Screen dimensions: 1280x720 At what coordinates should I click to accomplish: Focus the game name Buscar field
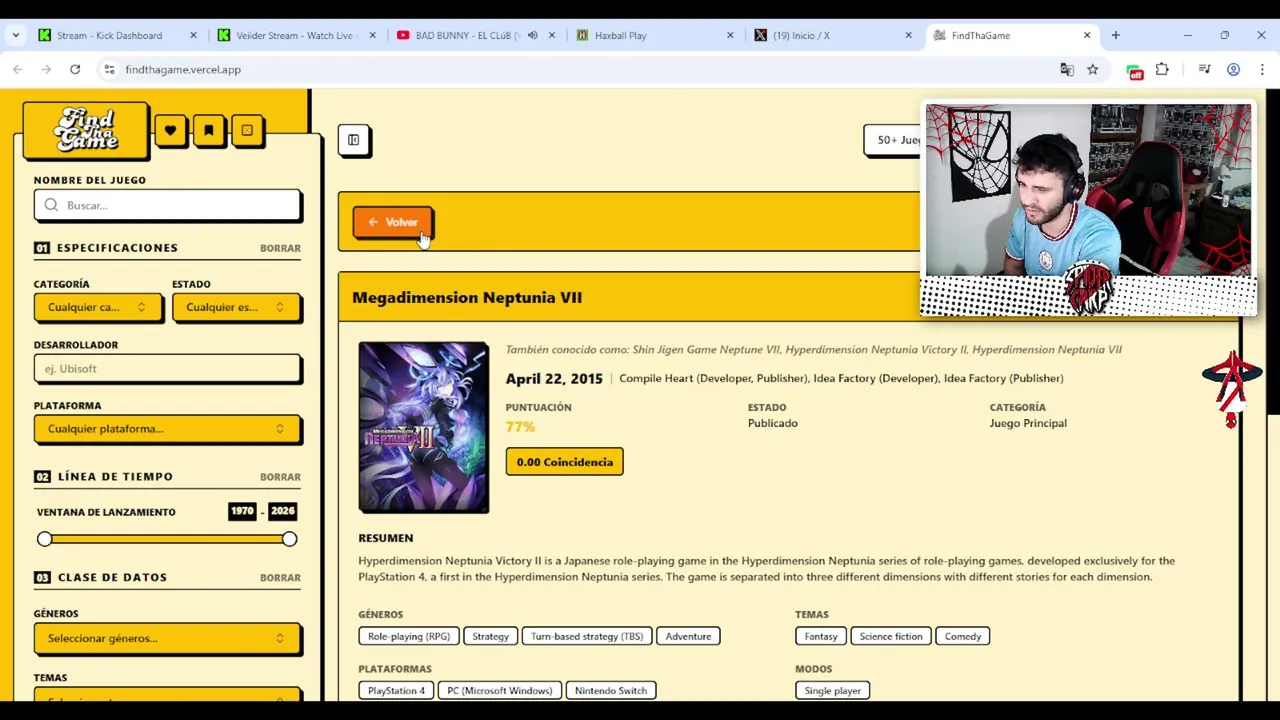click(167, 205)
